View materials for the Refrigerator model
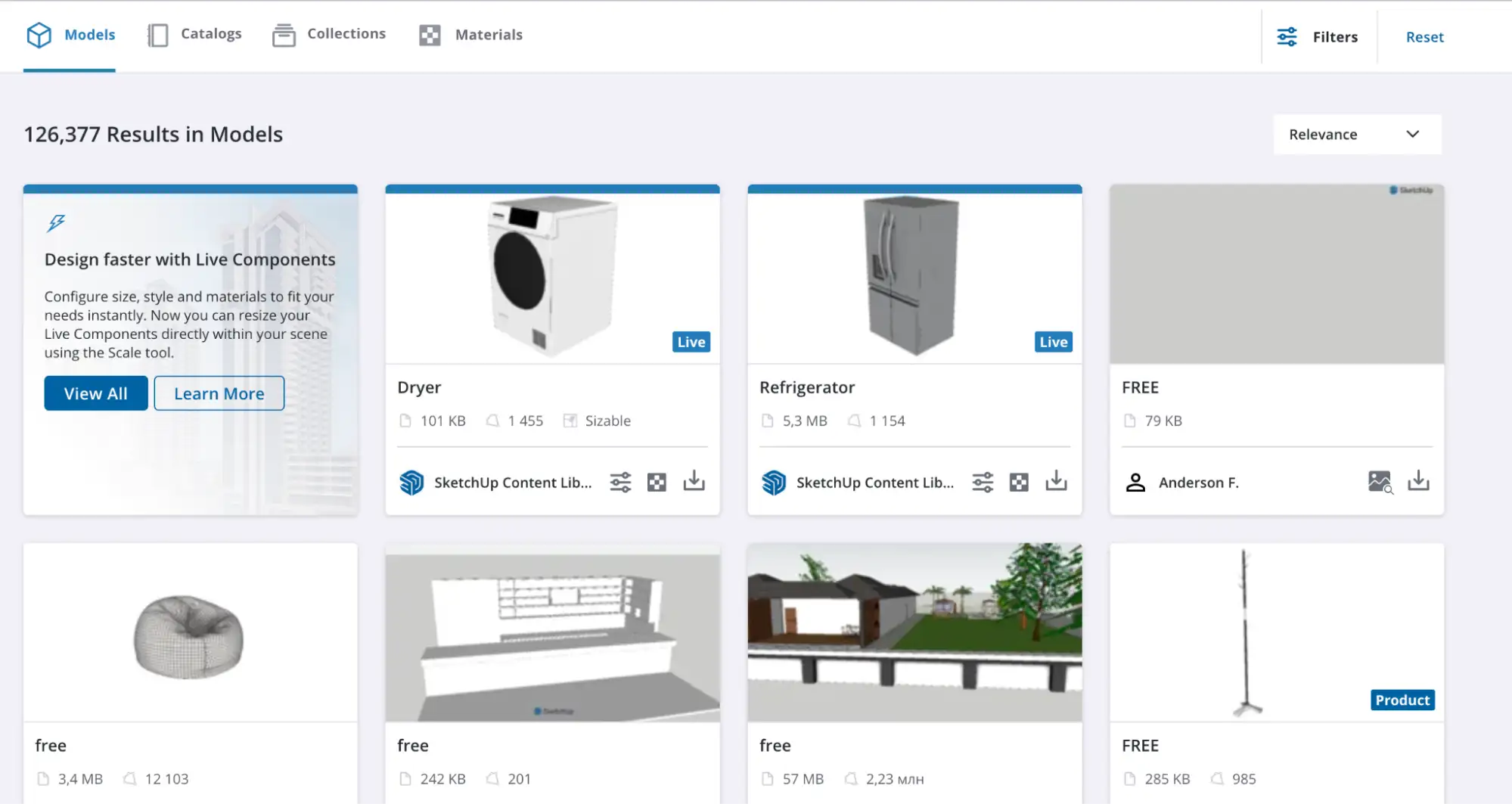Image resolution: width=1512 pixels, height=804 pixels. coord(1019,483)
